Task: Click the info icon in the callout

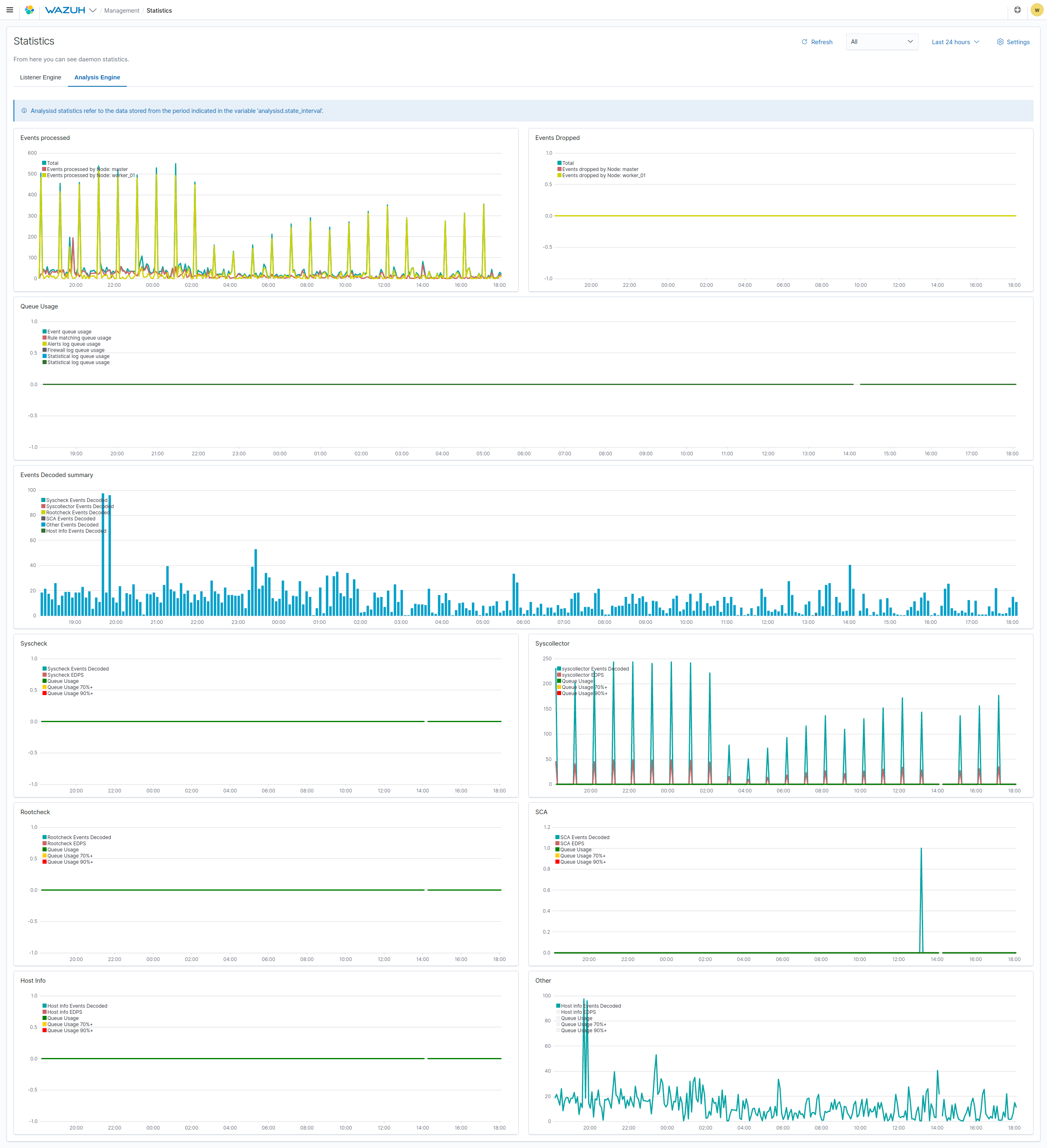Action: 24,111
